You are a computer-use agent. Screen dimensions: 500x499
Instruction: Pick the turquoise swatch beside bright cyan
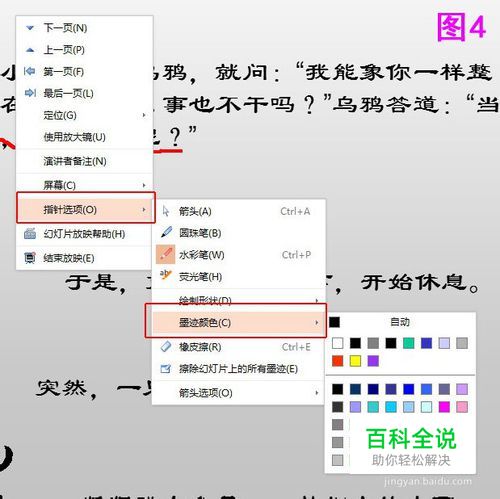point(373,407)
